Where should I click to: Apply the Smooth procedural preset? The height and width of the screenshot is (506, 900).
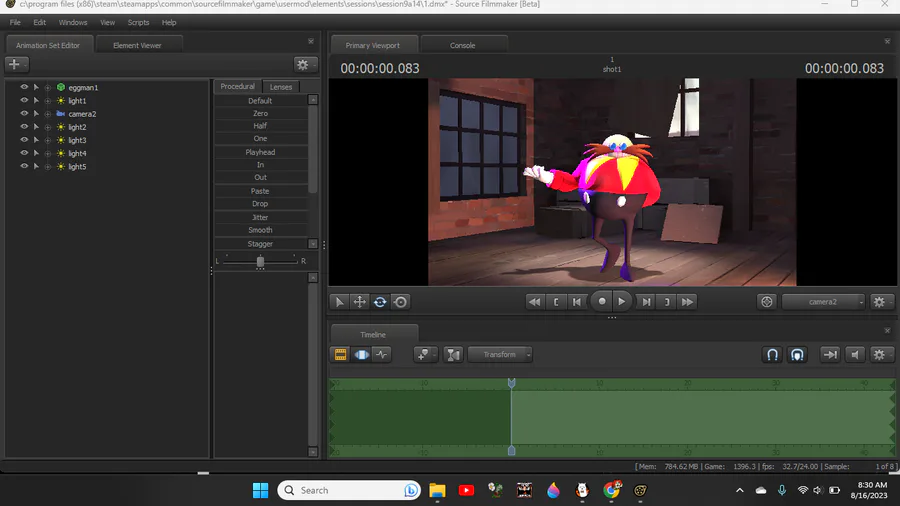point(260,230)
